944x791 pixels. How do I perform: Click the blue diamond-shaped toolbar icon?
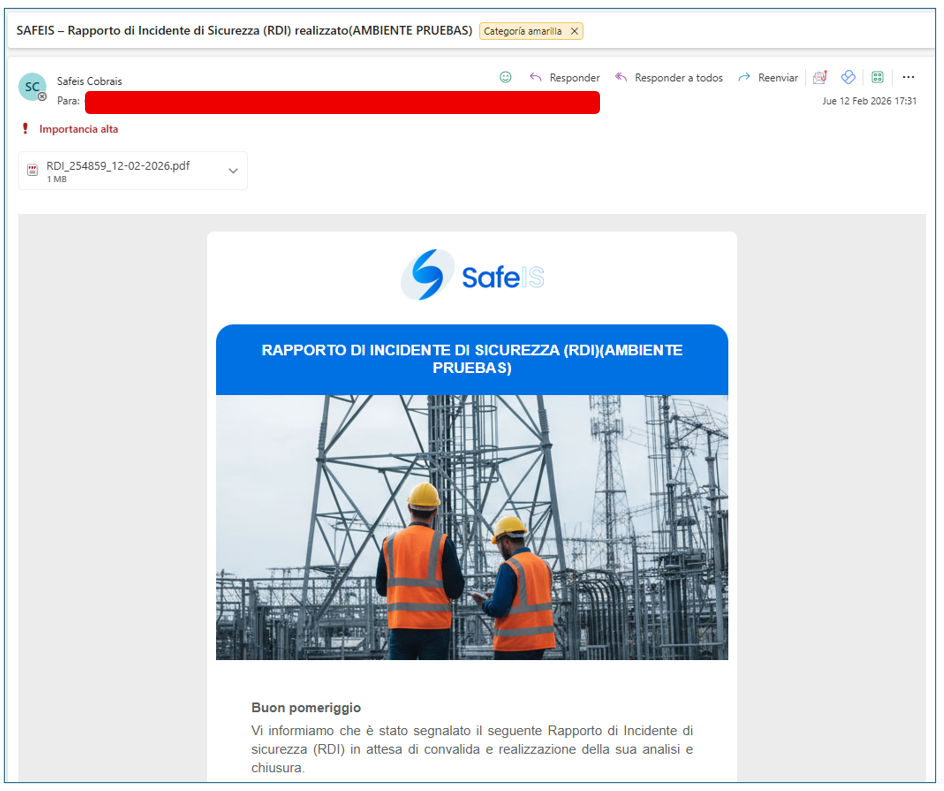[848, 77]
